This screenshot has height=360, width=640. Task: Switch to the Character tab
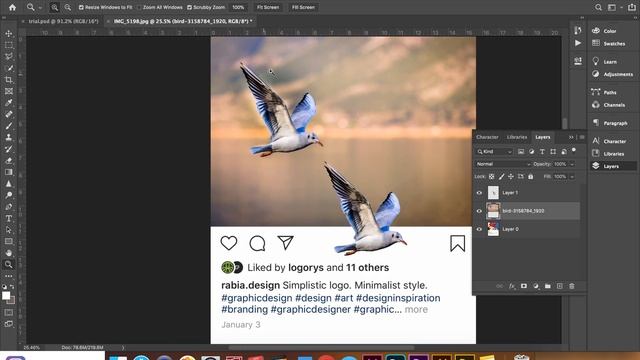[487, 137]
